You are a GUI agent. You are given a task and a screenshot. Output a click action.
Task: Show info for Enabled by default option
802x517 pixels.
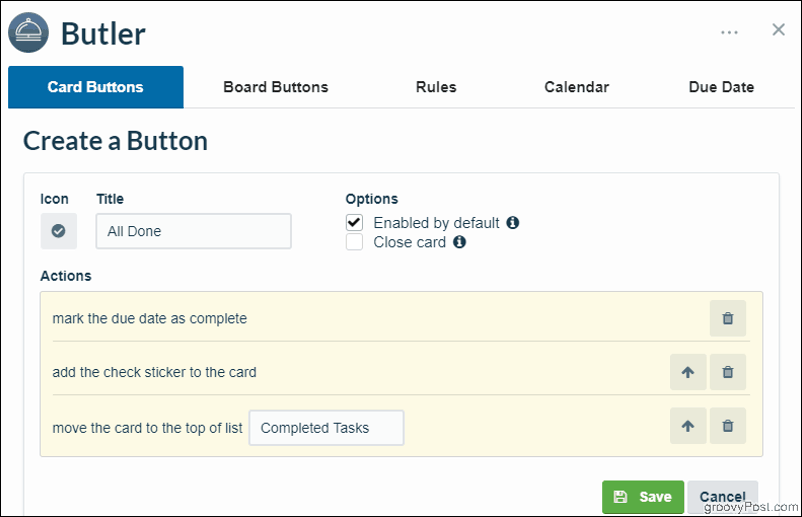pos(513,222)
